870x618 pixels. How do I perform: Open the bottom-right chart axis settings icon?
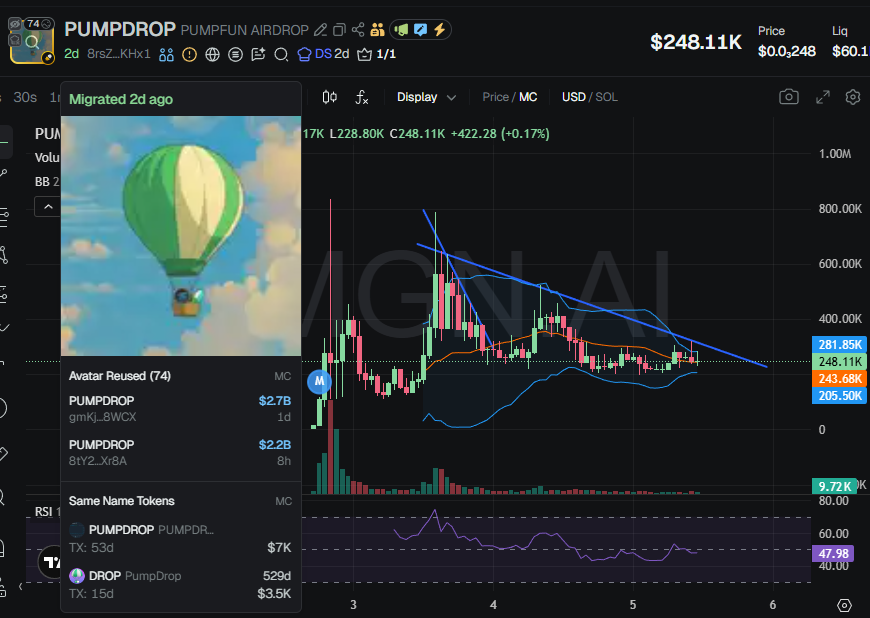click(844, 605)
